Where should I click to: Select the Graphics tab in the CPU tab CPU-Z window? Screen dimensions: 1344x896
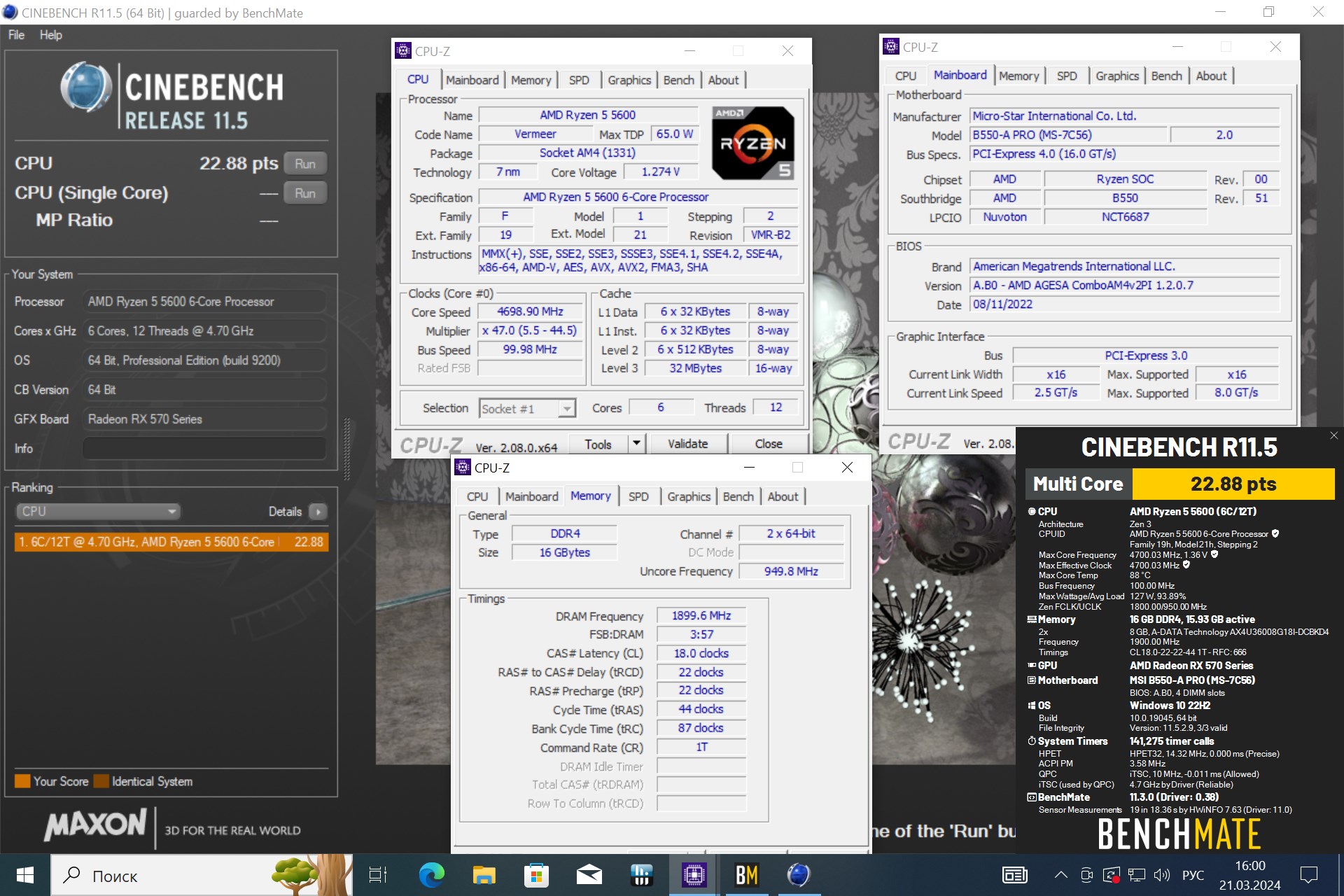(x=629, y=80)
